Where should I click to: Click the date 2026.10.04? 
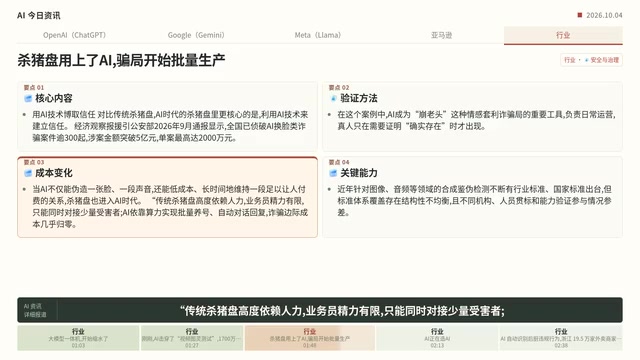click(x=604, y=15)
